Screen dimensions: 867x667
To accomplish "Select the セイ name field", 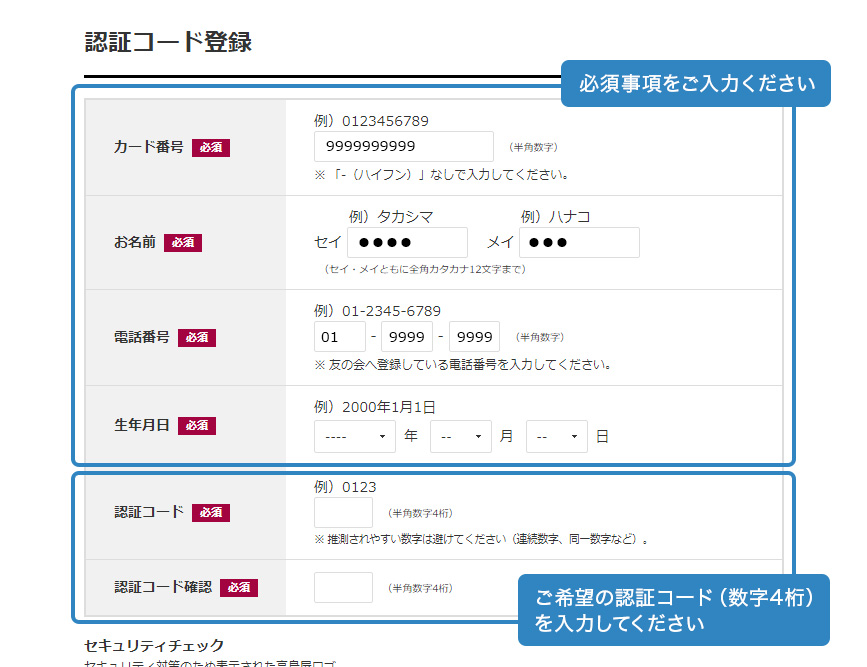I will click(x=407, y=242).
